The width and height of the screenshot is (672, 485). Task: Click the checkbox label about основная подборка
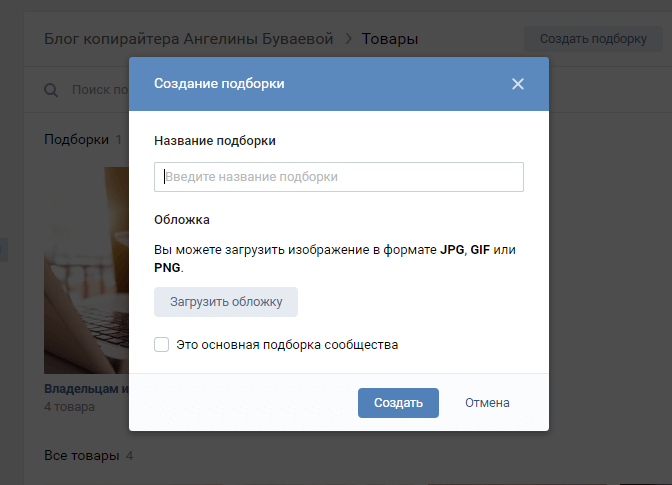(x=287, y=345)
